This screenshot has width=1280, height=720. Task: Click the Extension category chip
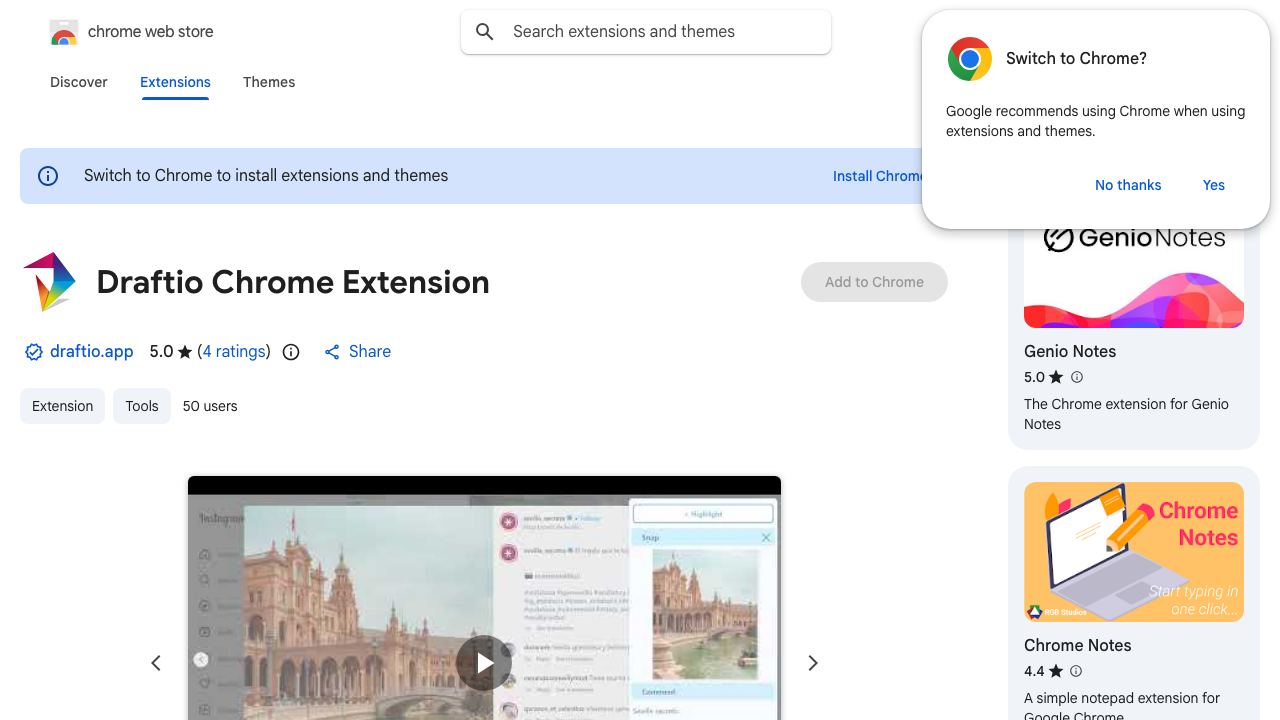click(x=62, y=406)
